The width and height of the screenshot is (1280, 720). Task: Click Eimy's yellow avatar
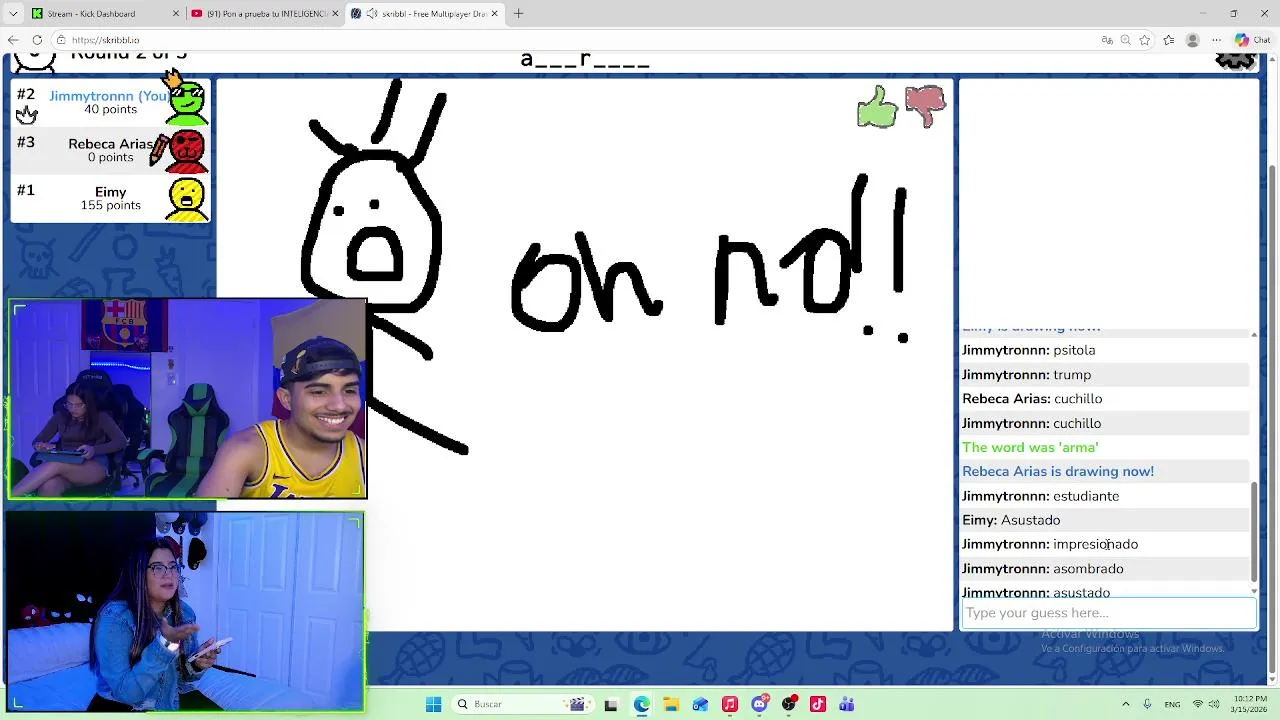(x=187, y=198)
